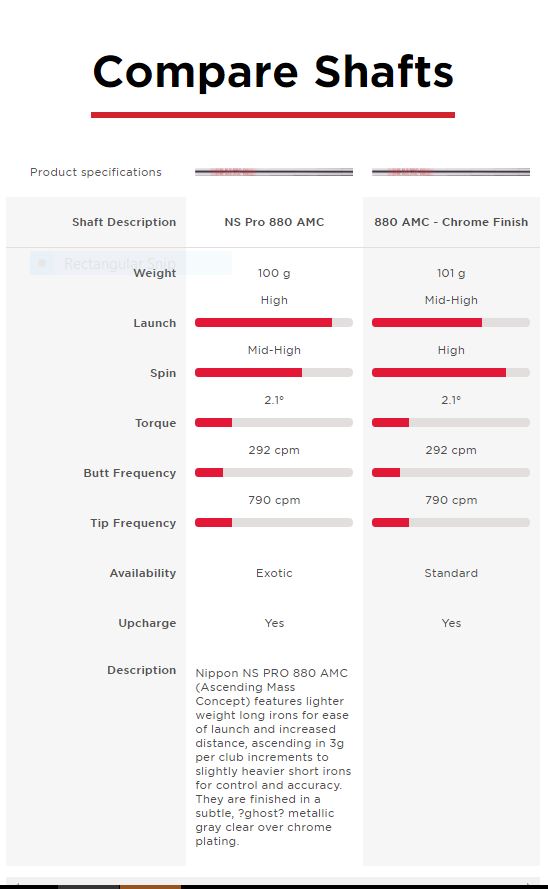Select the faint Rectangular Snip radio button
The width and height of the screenshot is (548, 889).
pos(41,264)
